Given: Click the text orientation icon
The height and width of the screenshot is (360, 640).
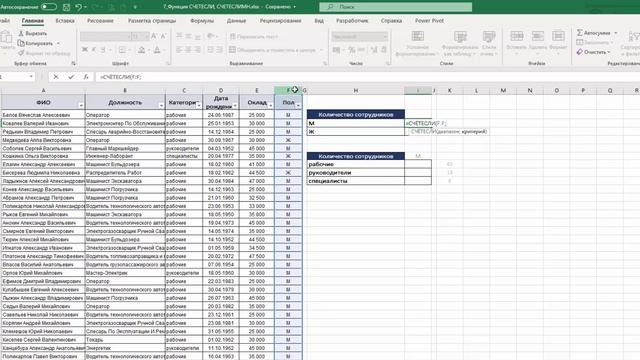Looking at the screenshot, I should (x=211, y=36).
